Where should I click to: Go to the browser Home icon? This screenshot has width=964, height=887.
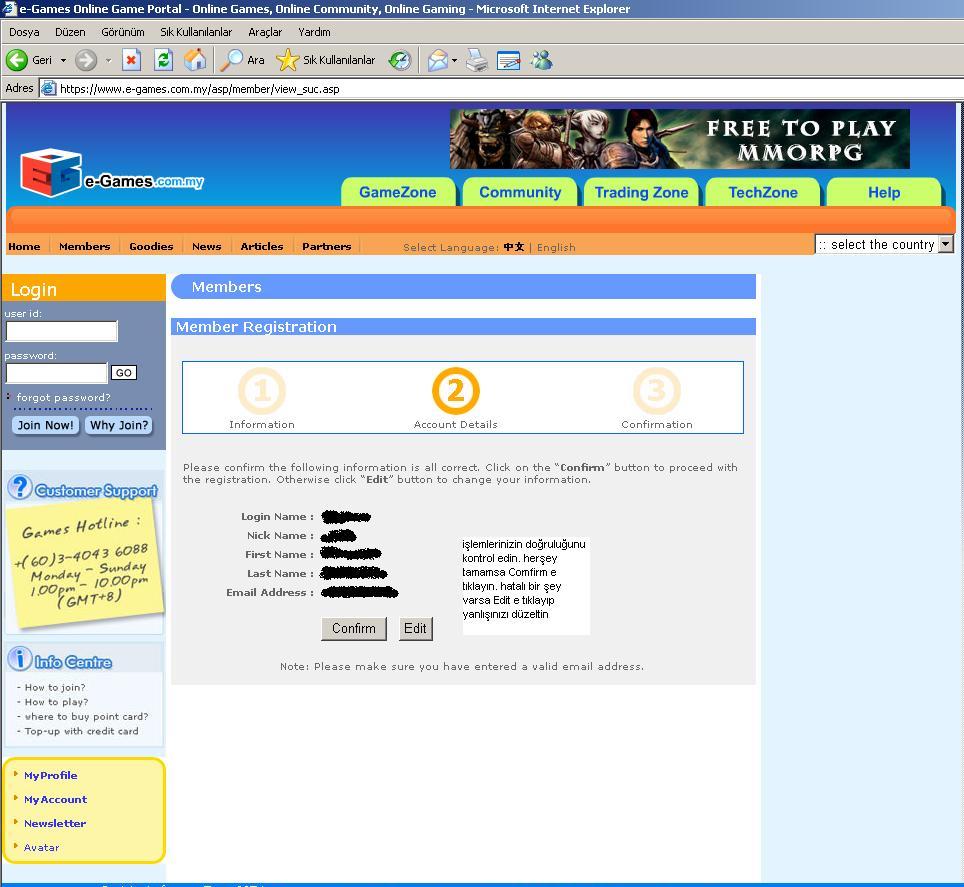(195, 60)
